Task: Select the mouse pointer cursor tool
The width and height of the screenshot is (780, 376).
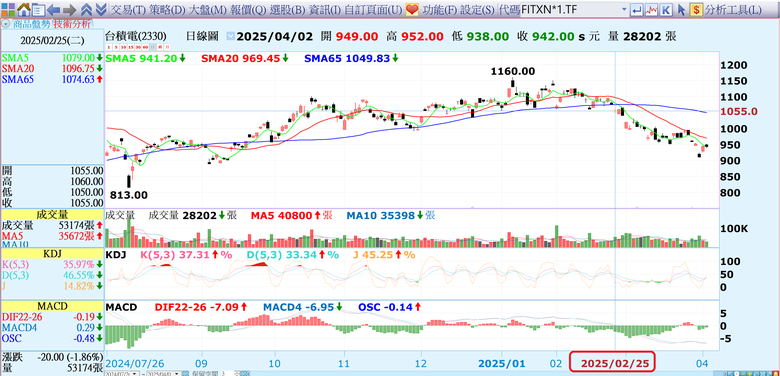Action: pos(682,9)
